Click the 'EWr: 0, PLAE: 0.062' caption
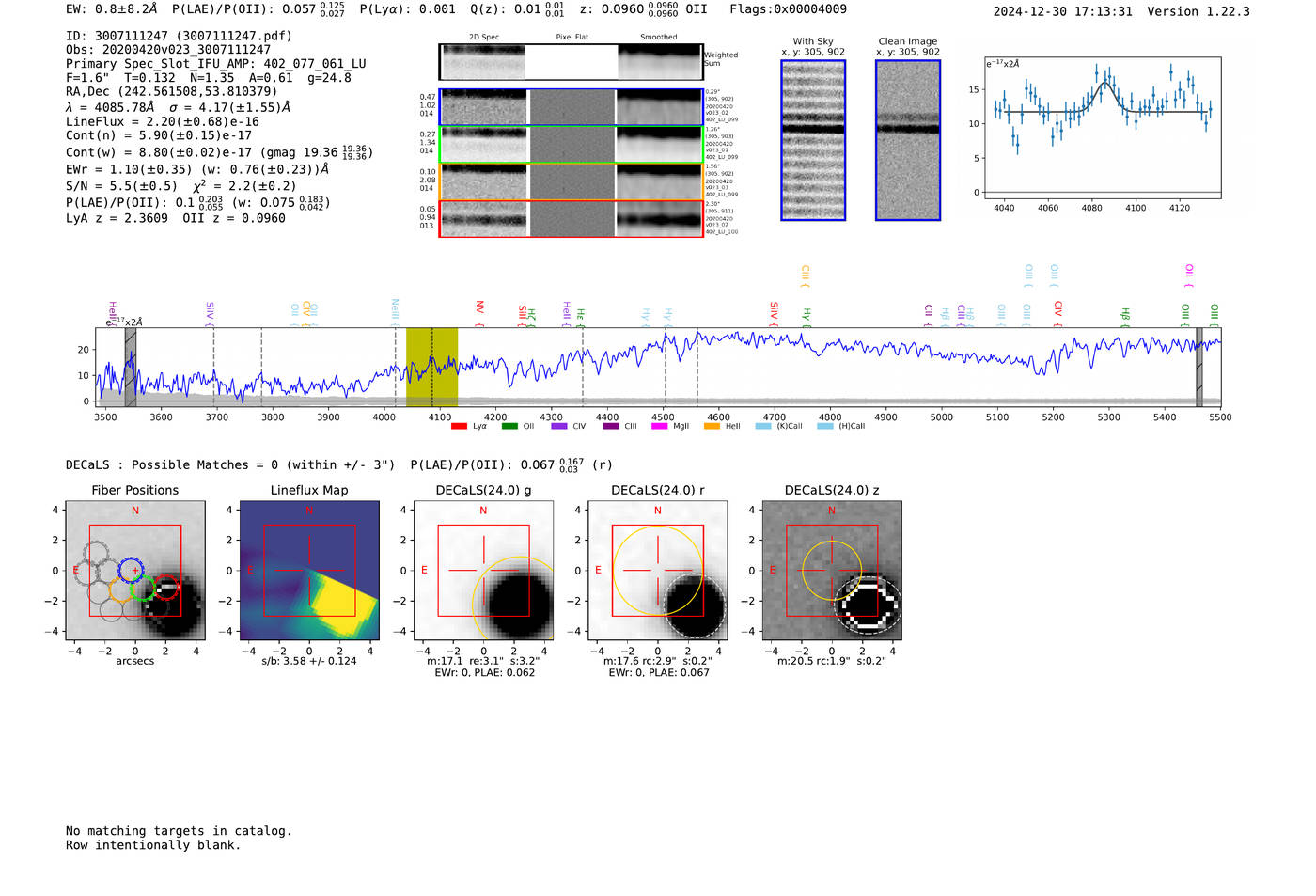Screen dimensions: 1316x896 [x=484, y=672]
